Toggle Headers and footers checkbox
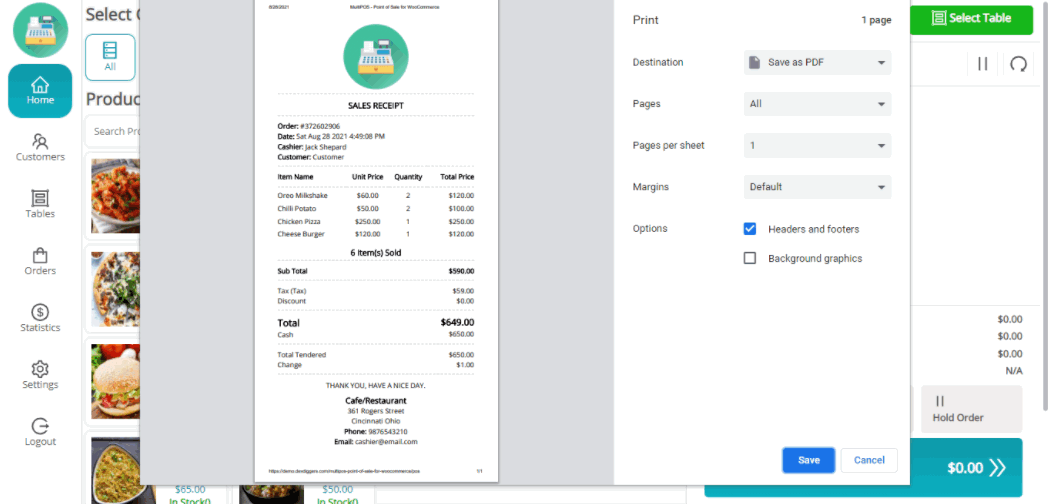 pyautogui.click(x=750, y=229)
